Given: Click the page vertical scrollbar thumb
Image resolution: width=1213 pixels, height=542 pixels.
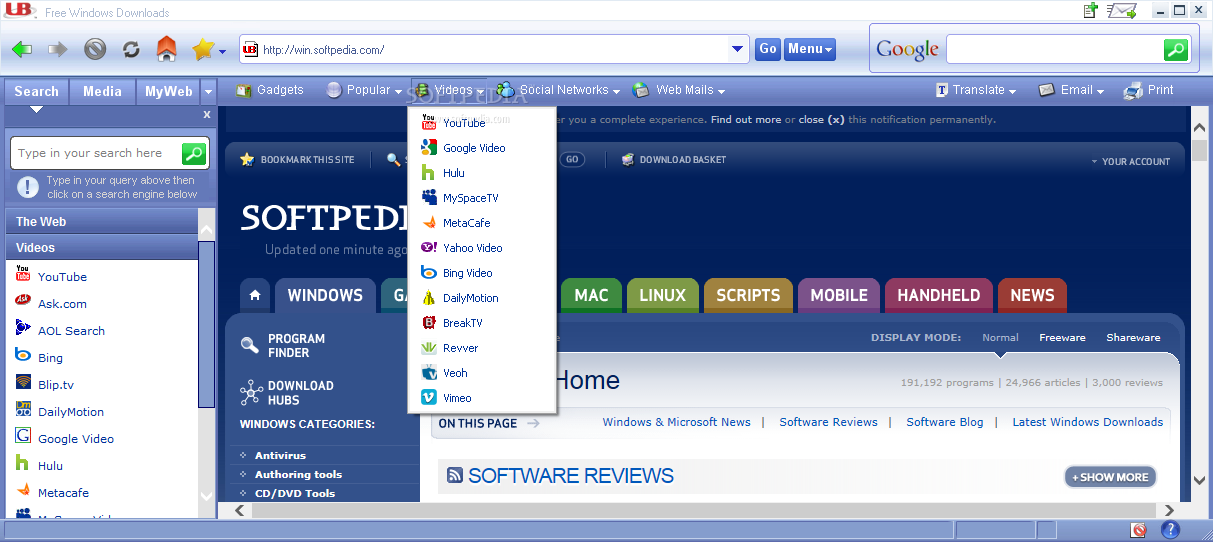Looking at the screenshot, I should [x=1199, y=151].
